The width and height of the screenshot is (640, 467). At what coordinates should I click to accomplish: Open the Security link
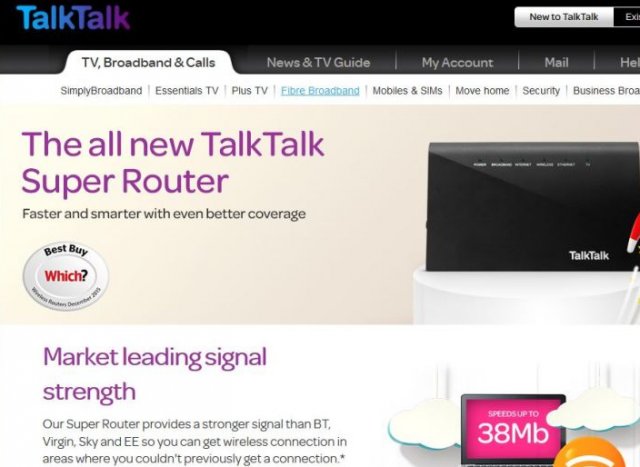(x=541, y=91)
